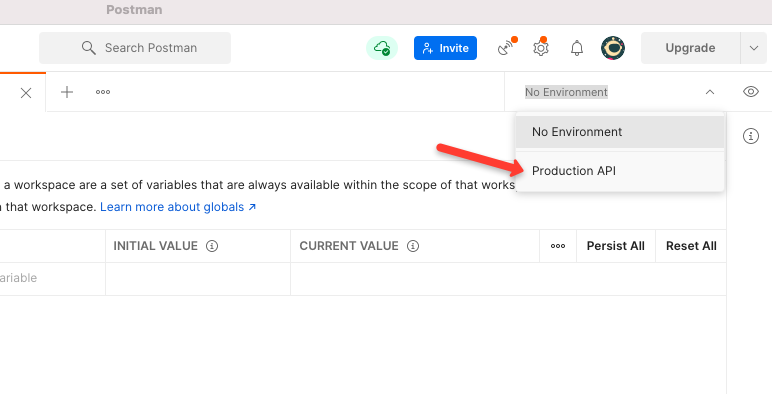This screenshot has width=772, height=394.
Task: Click the Search Postman field
Action: 135,48
